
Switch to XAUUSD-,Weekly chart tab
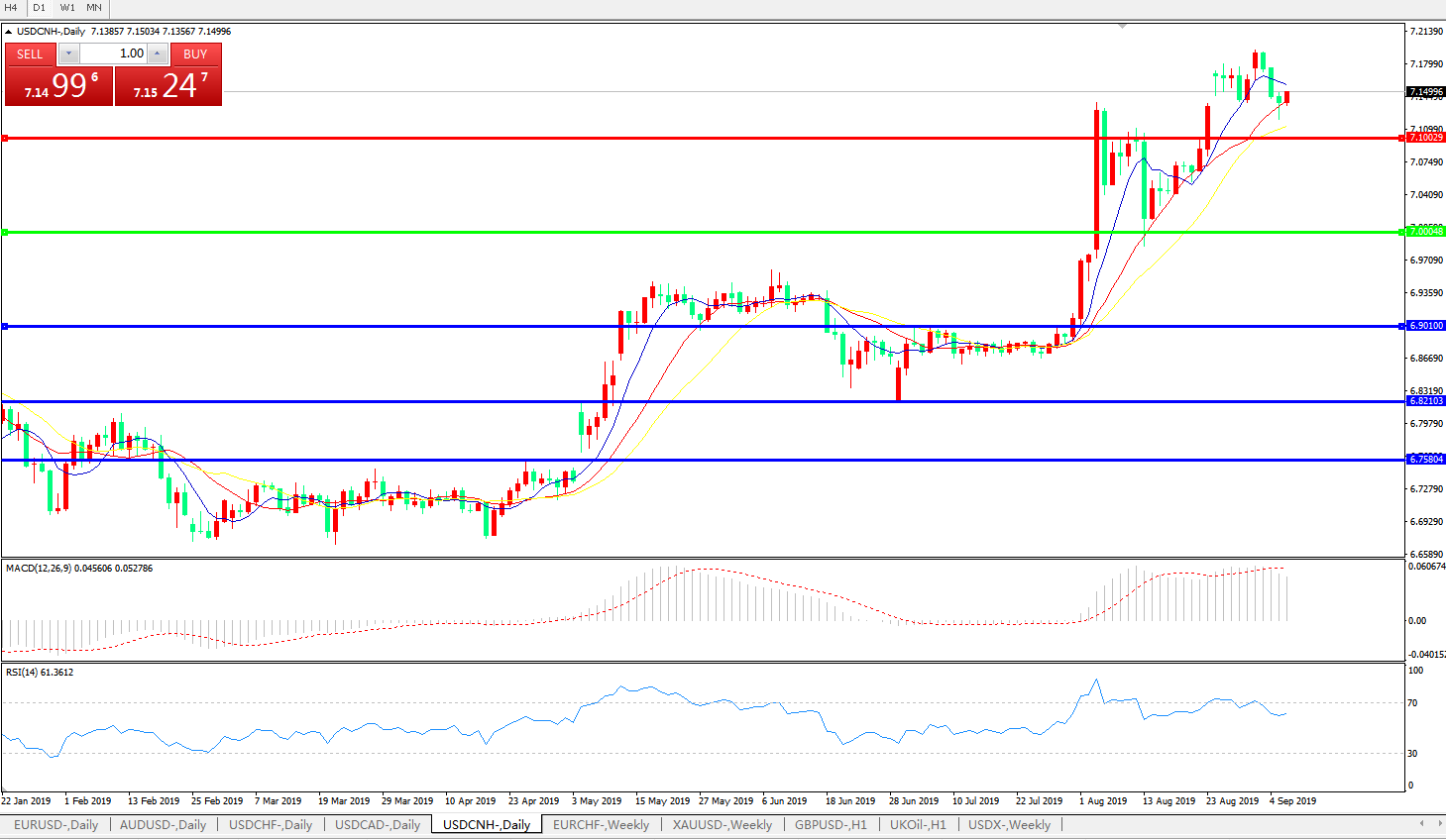[x=722, y=824]
